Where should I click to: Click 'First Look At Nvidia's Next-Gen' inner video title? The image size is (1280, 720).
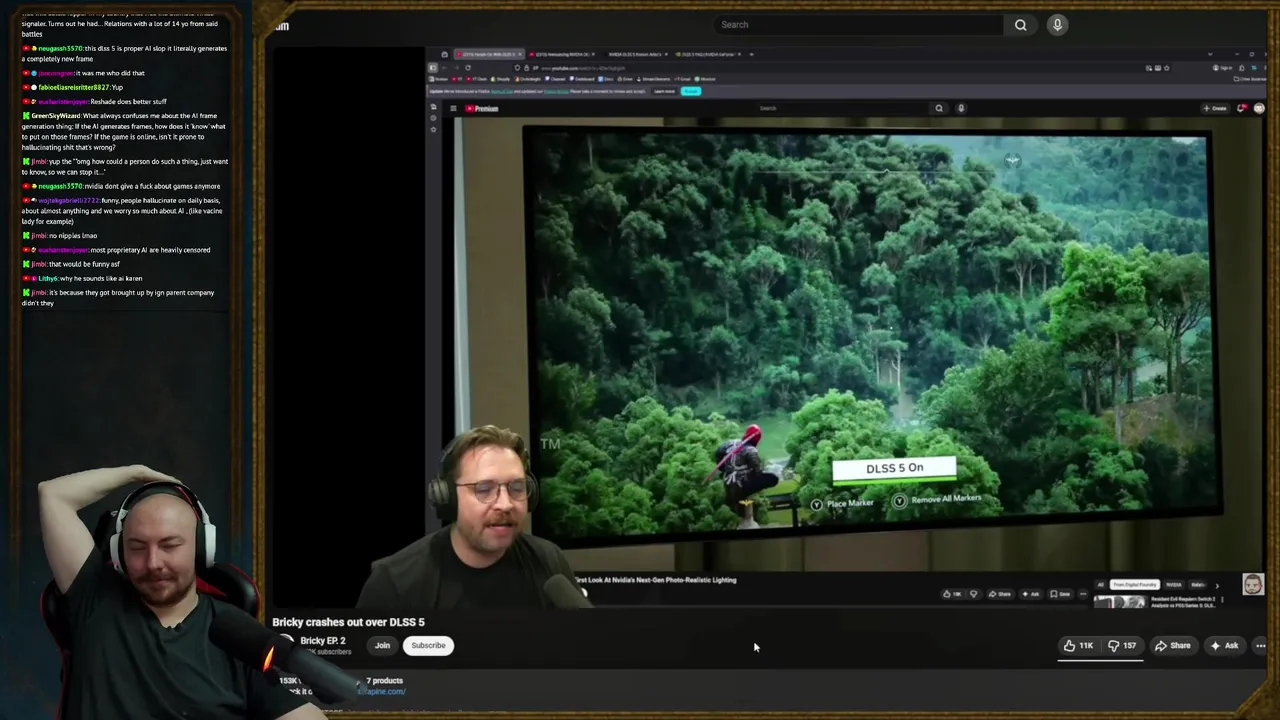click(x=656, y=580)
